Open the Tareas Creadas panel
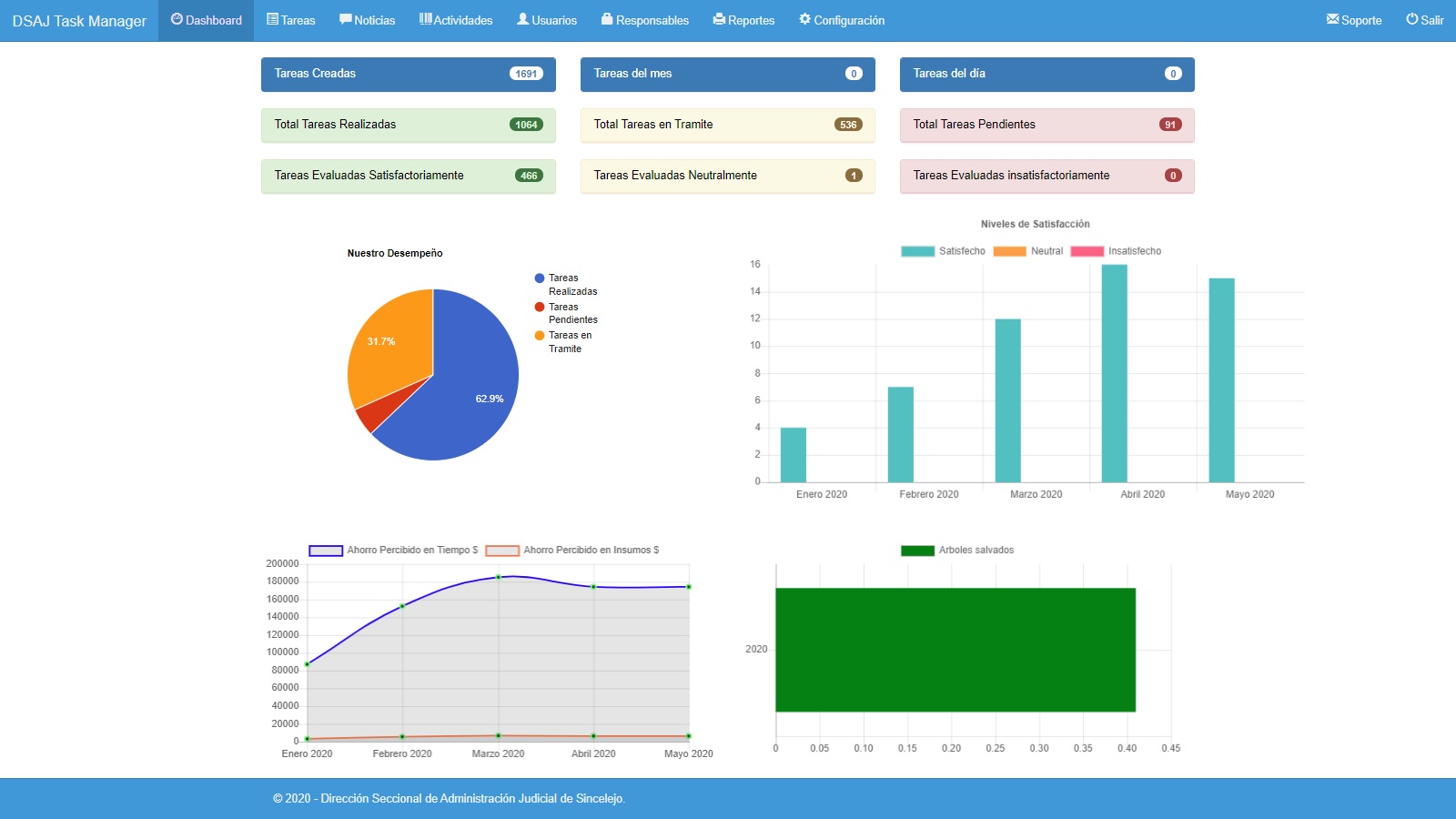 pos(408,74)
